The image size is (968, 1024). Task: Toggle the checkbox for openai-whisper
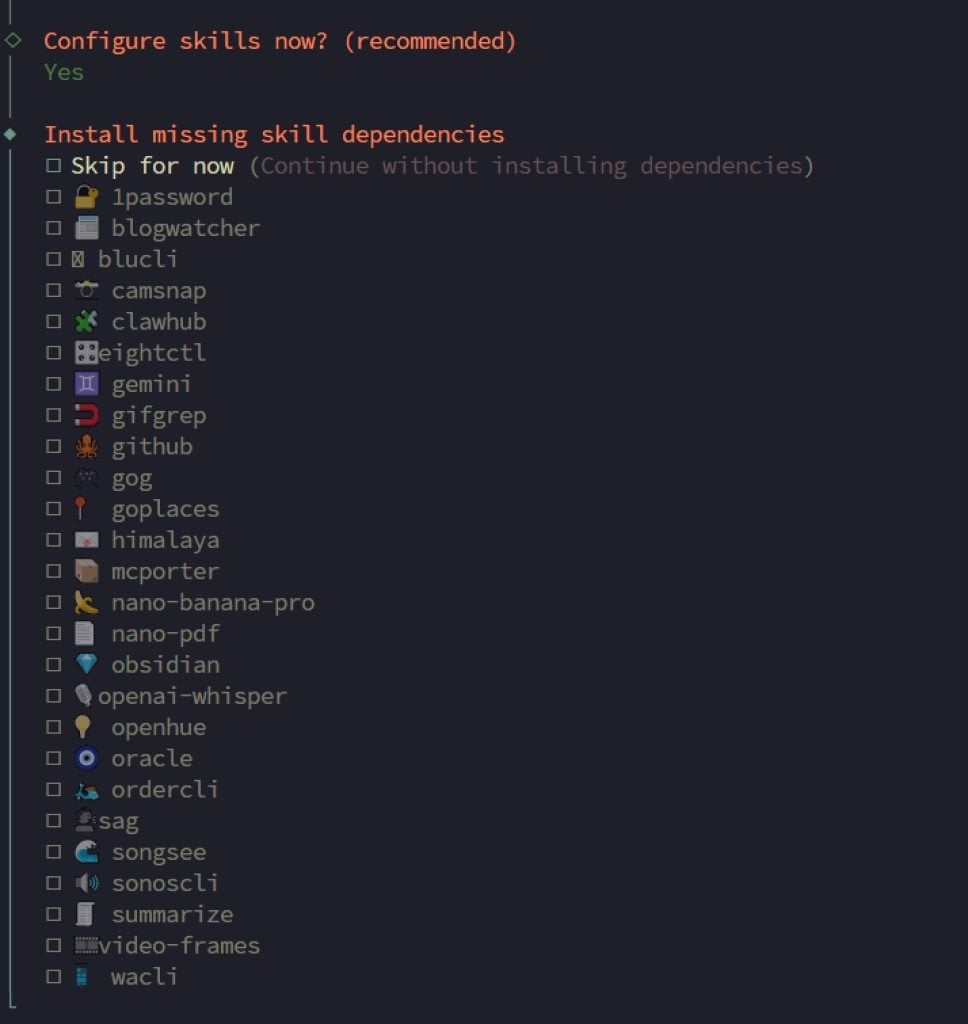tap(54, 696)
